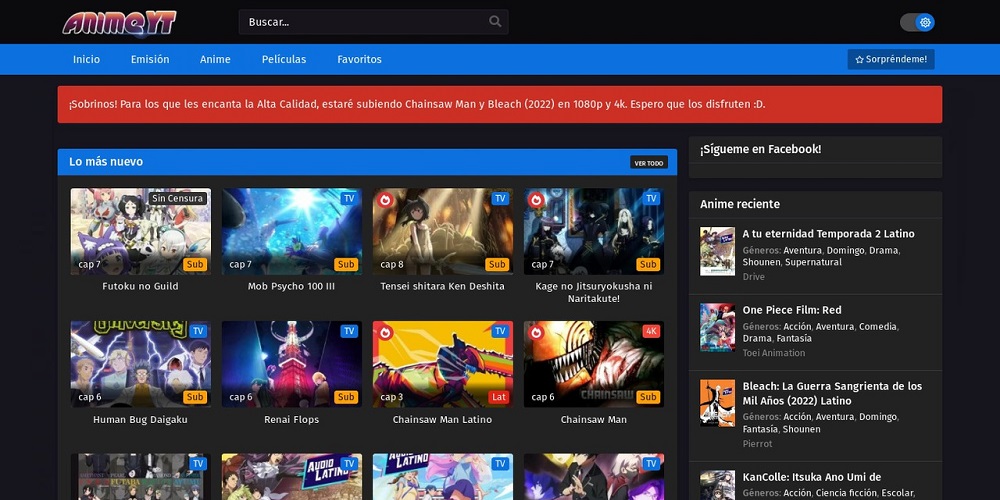Click the Bleach poster image

[x=717, y=403]
